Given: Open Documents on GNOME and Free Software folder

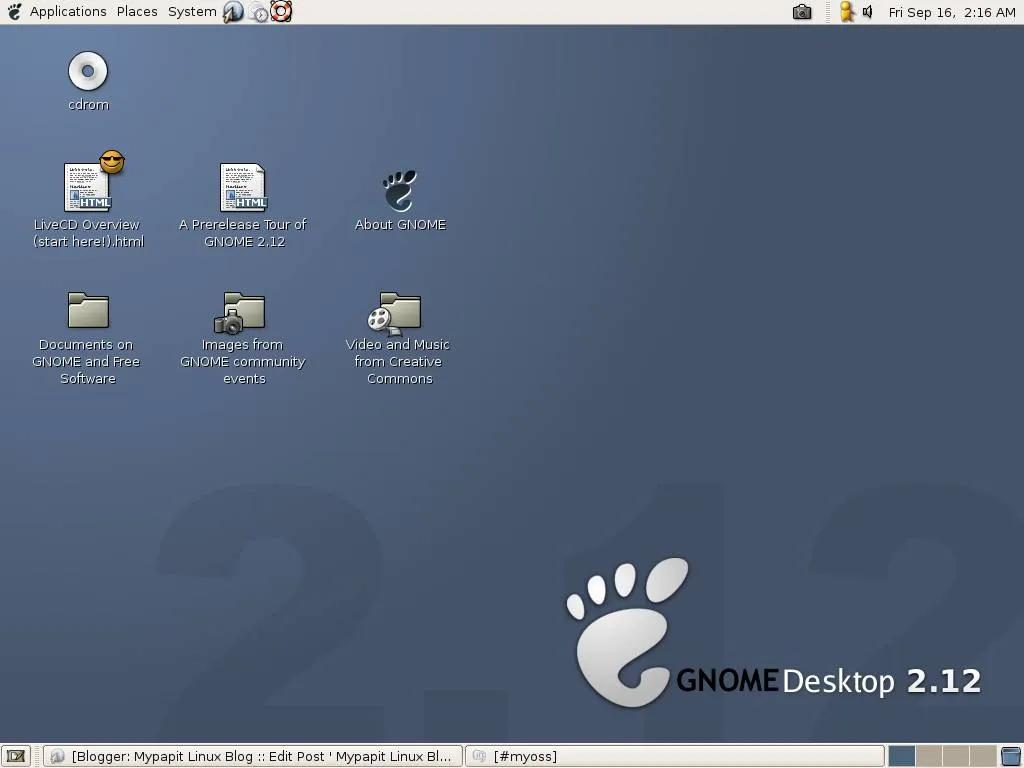Looking at the screenshot, I should point(87,310).
